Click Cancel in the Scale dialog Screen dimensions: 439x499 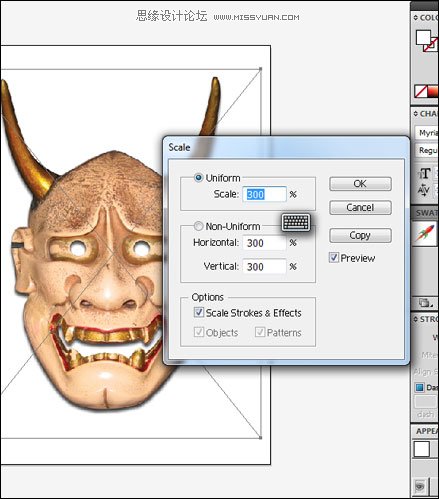(x=360, y=207)
